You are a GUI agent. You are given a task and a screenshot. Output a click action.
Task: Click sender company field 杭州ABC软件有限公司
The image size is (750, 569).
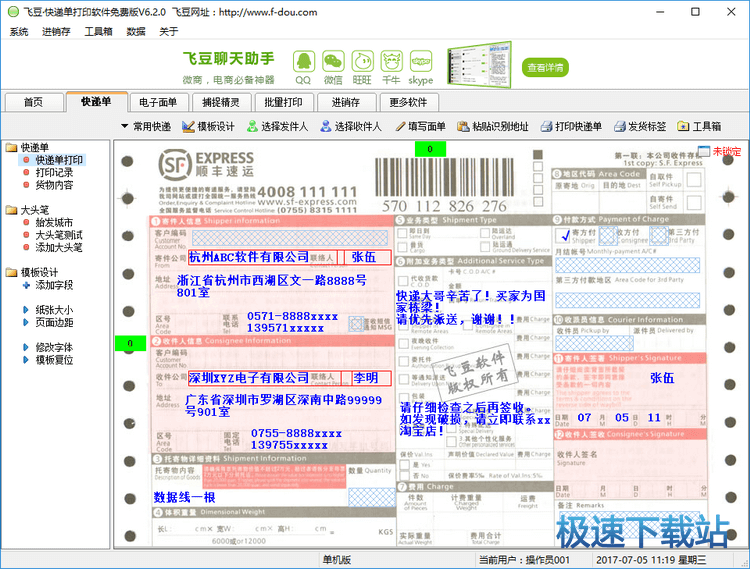pyautogui.click(x=263, y=257)
